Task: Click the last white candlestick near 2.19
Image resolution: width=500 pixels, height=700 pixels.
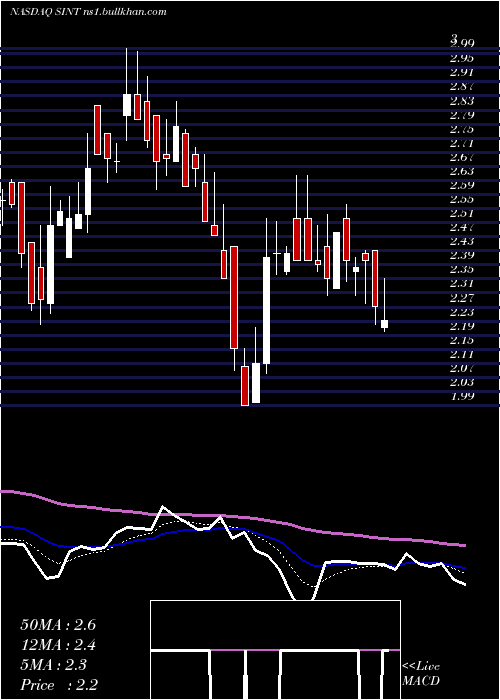Action: (384, 324)
